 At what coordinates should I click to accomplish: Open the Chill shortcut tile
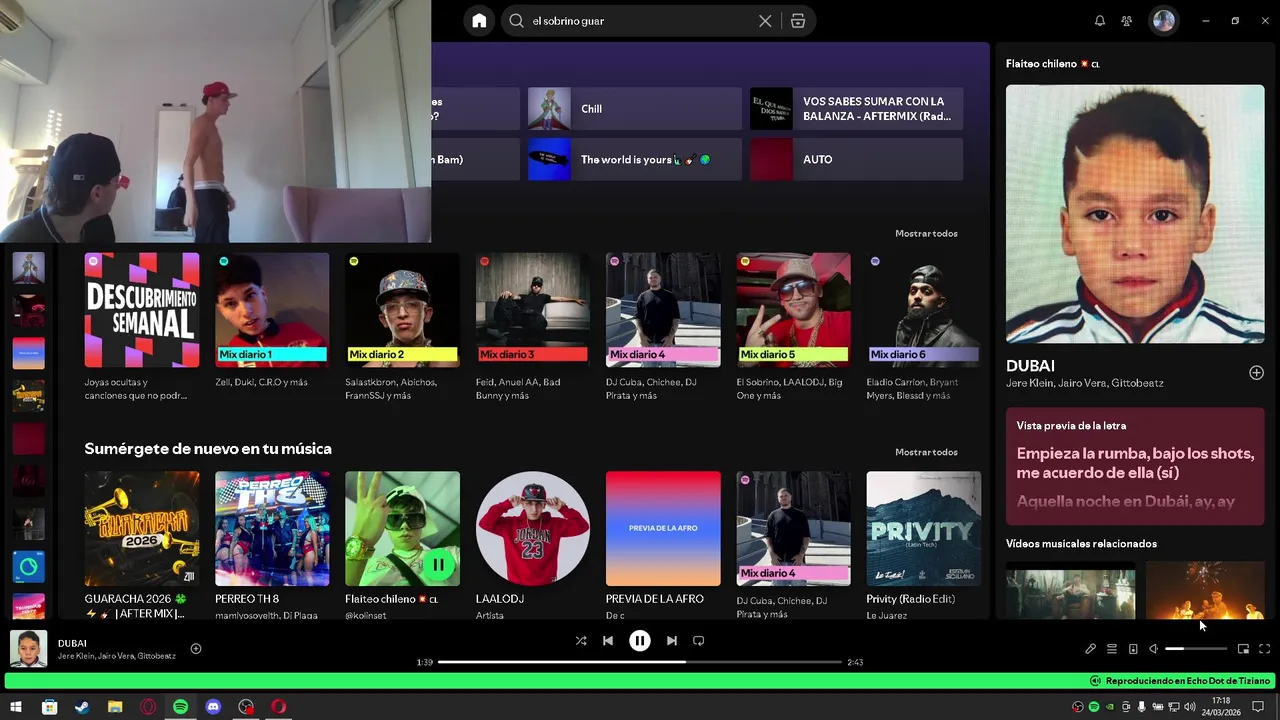tap(635, 109)
